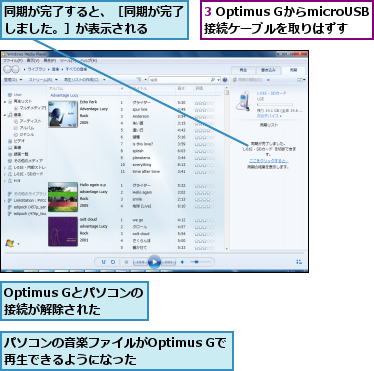Viewport: 374px width, 371px height.
Task: Expand the L-01E 内部ストレージ node
Action: click(x=5, y=168)
